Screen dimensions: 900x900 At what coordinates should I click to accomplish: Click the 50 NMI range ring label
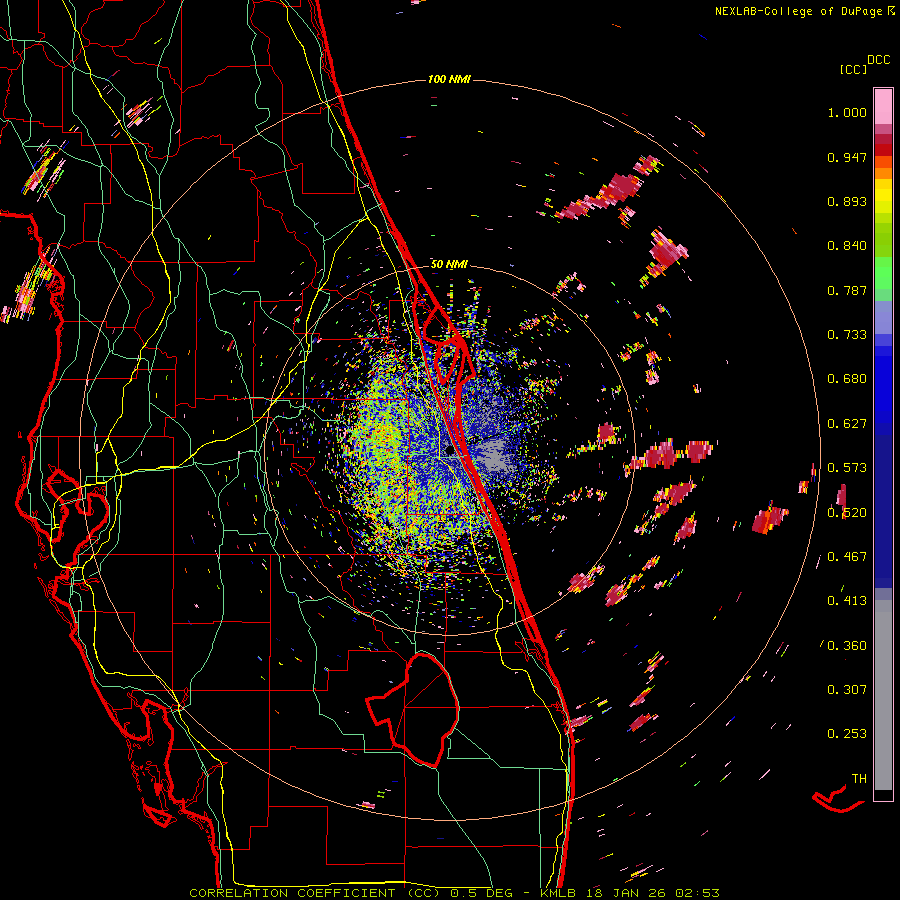(x=449, y=265)
